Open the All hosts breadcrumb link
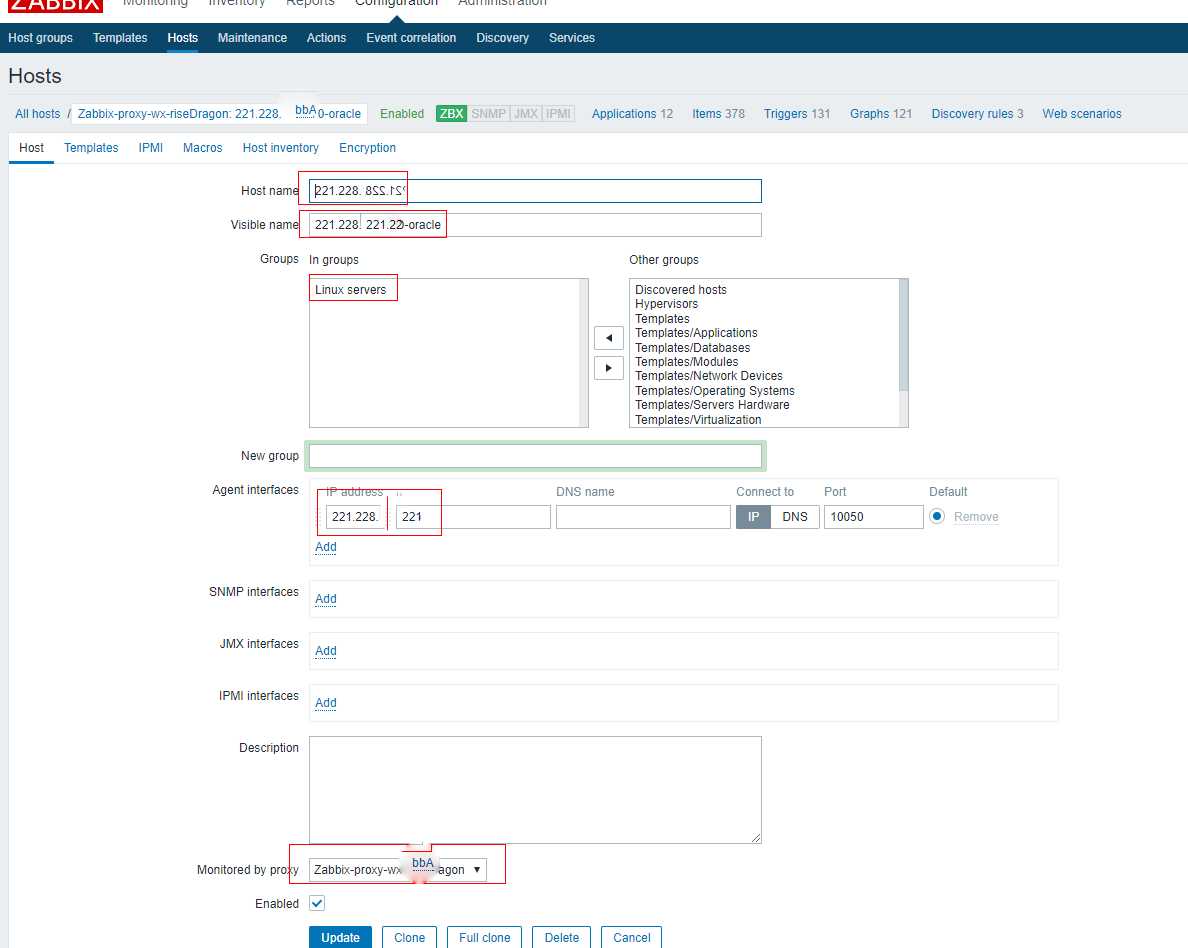1188x948 pixels. click(38, 114)
